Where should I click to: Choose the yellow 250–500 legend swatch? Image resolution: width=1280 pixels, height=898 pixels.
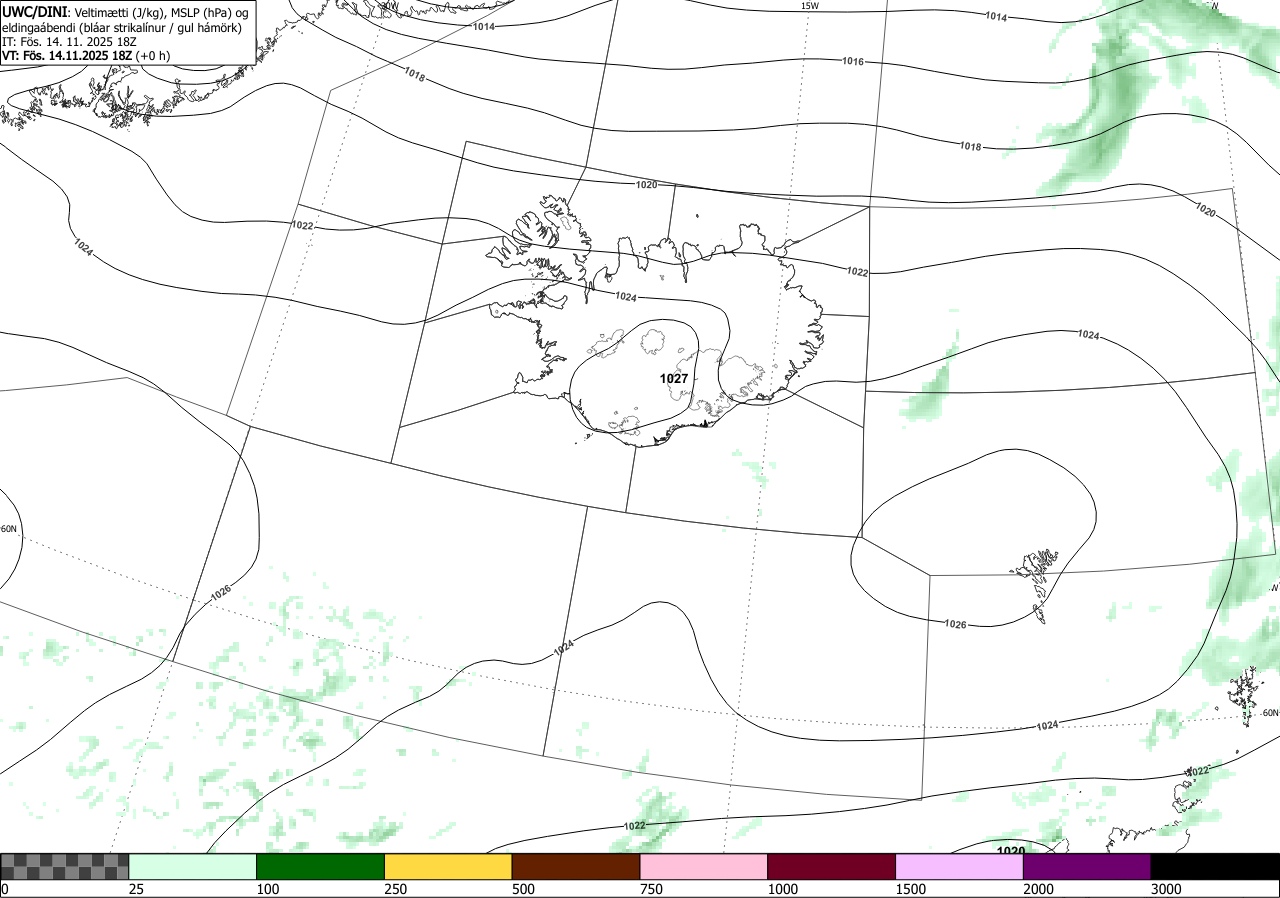point(448,866)
